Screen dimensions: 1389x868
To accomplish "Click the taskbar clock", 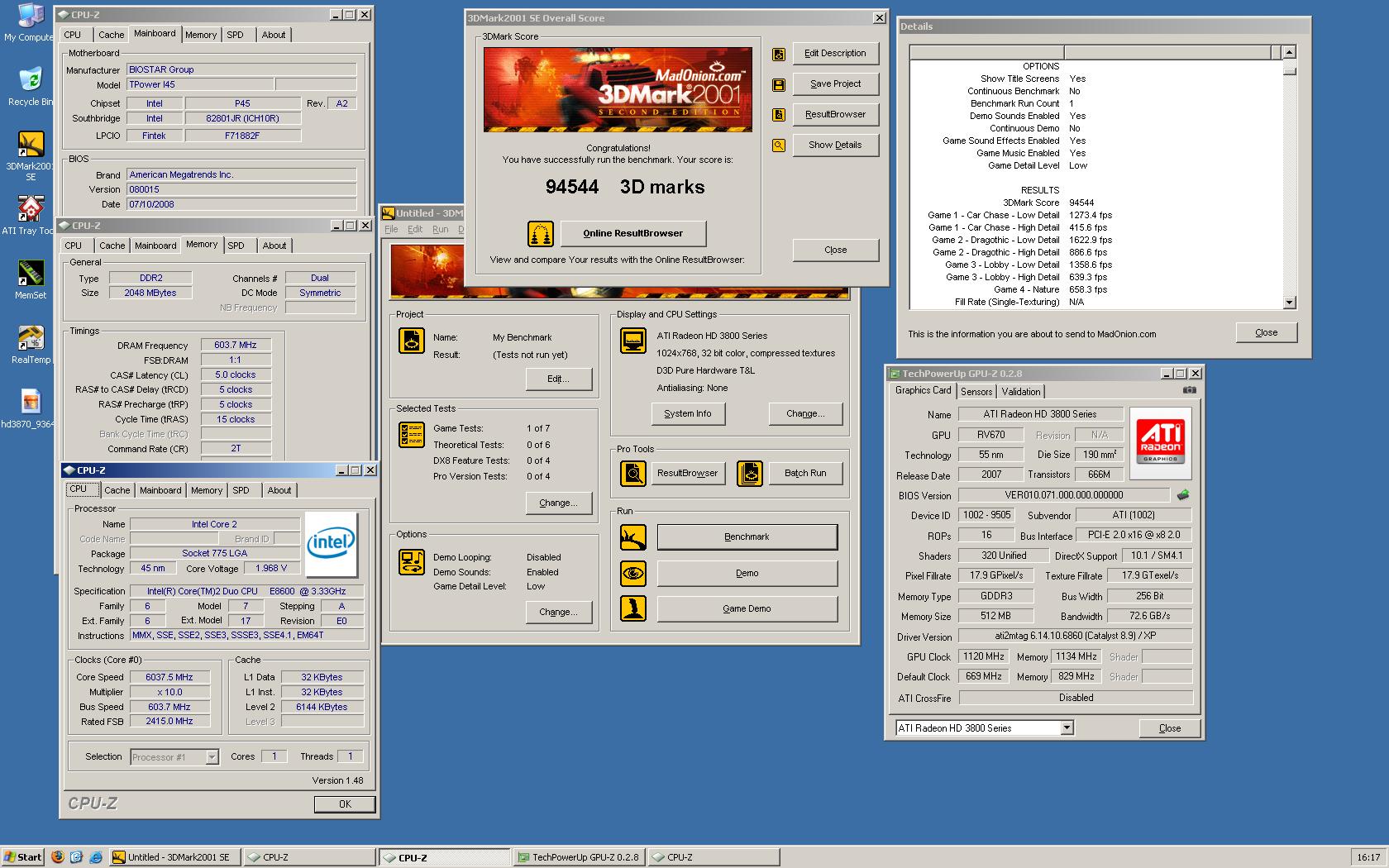I will [x=1368, y=857].
